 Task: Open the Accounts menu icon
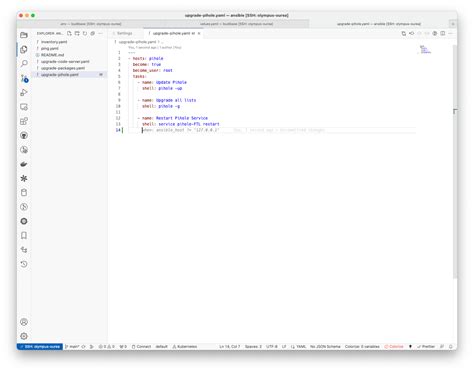click(x=24, y=322)
